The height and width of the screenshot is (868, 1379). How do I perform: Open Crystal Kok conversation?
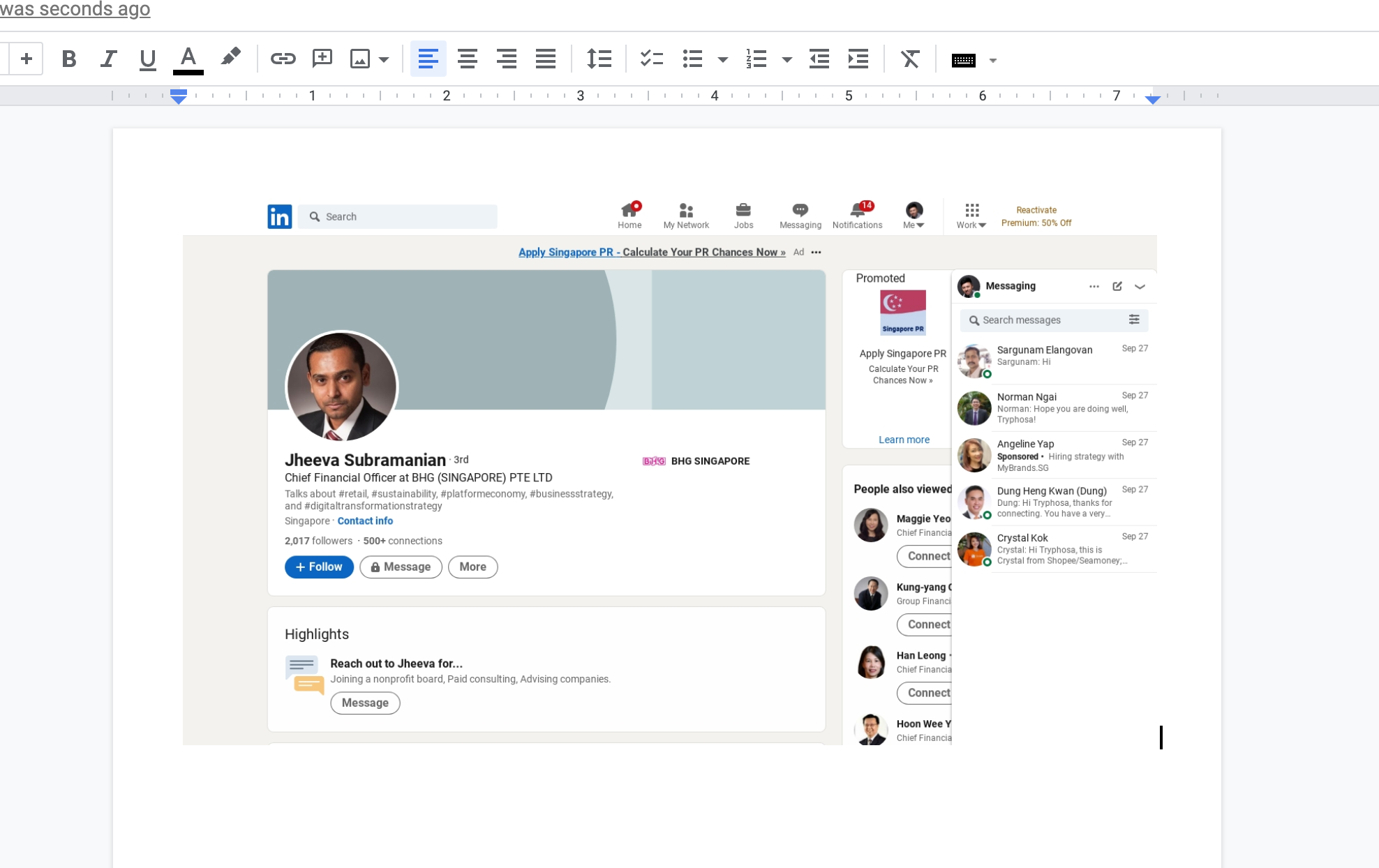(x=1054, y=549)
